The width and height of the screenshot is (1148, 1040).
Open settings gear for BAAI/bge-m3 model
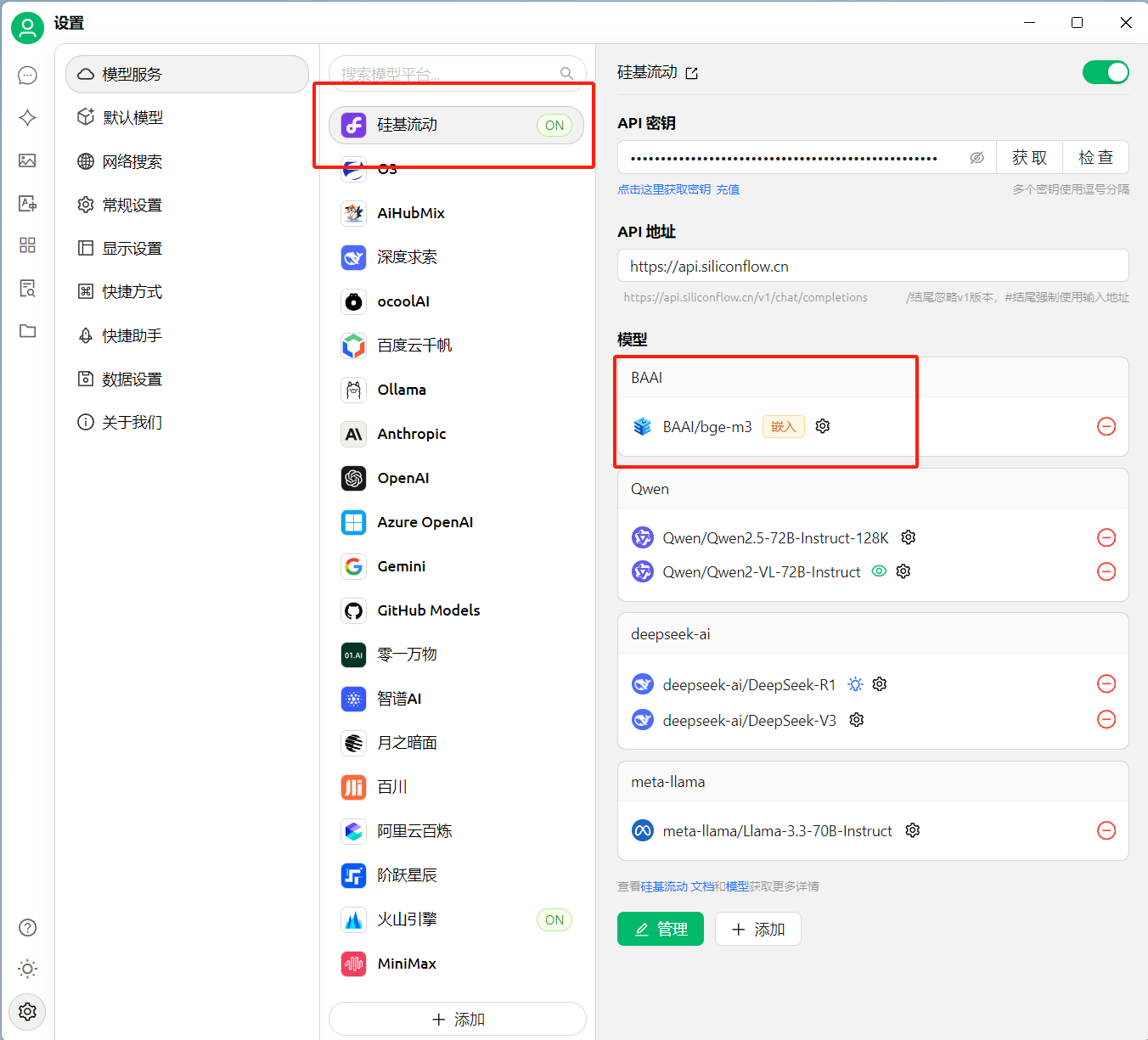(823, 426)
